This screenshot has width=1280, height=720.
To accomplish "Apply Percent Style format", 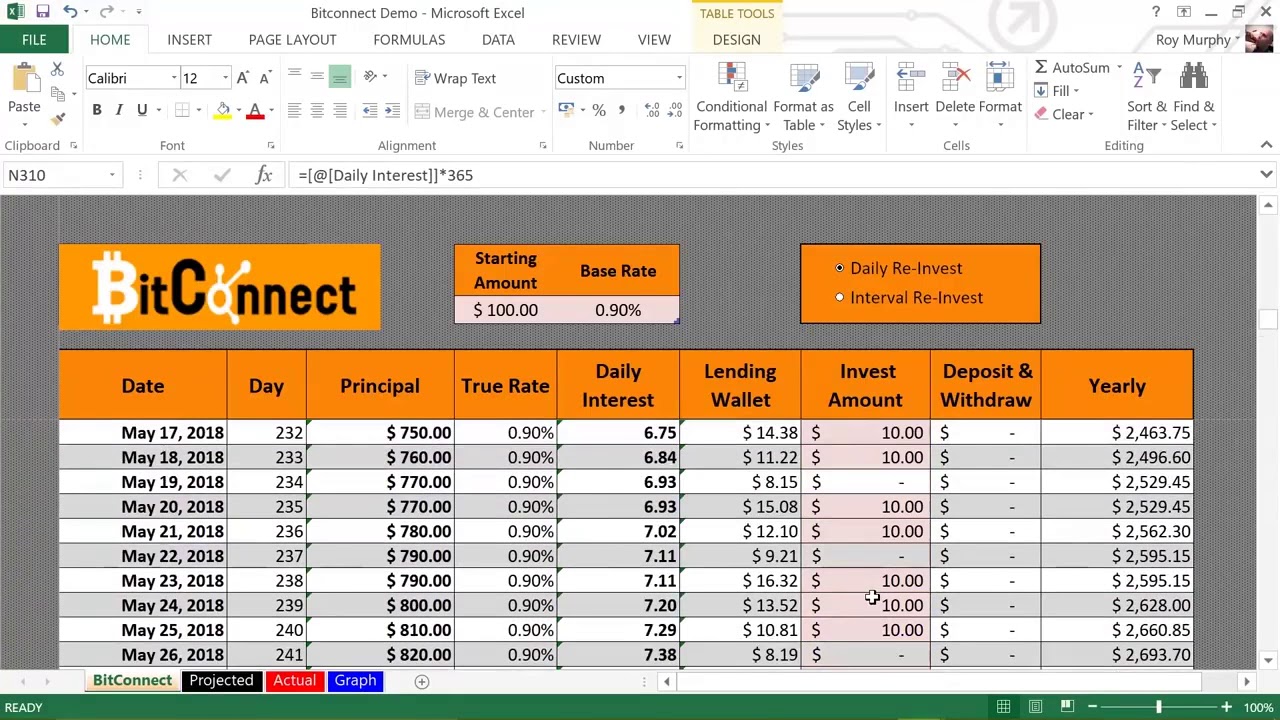I will coord(599,110).
